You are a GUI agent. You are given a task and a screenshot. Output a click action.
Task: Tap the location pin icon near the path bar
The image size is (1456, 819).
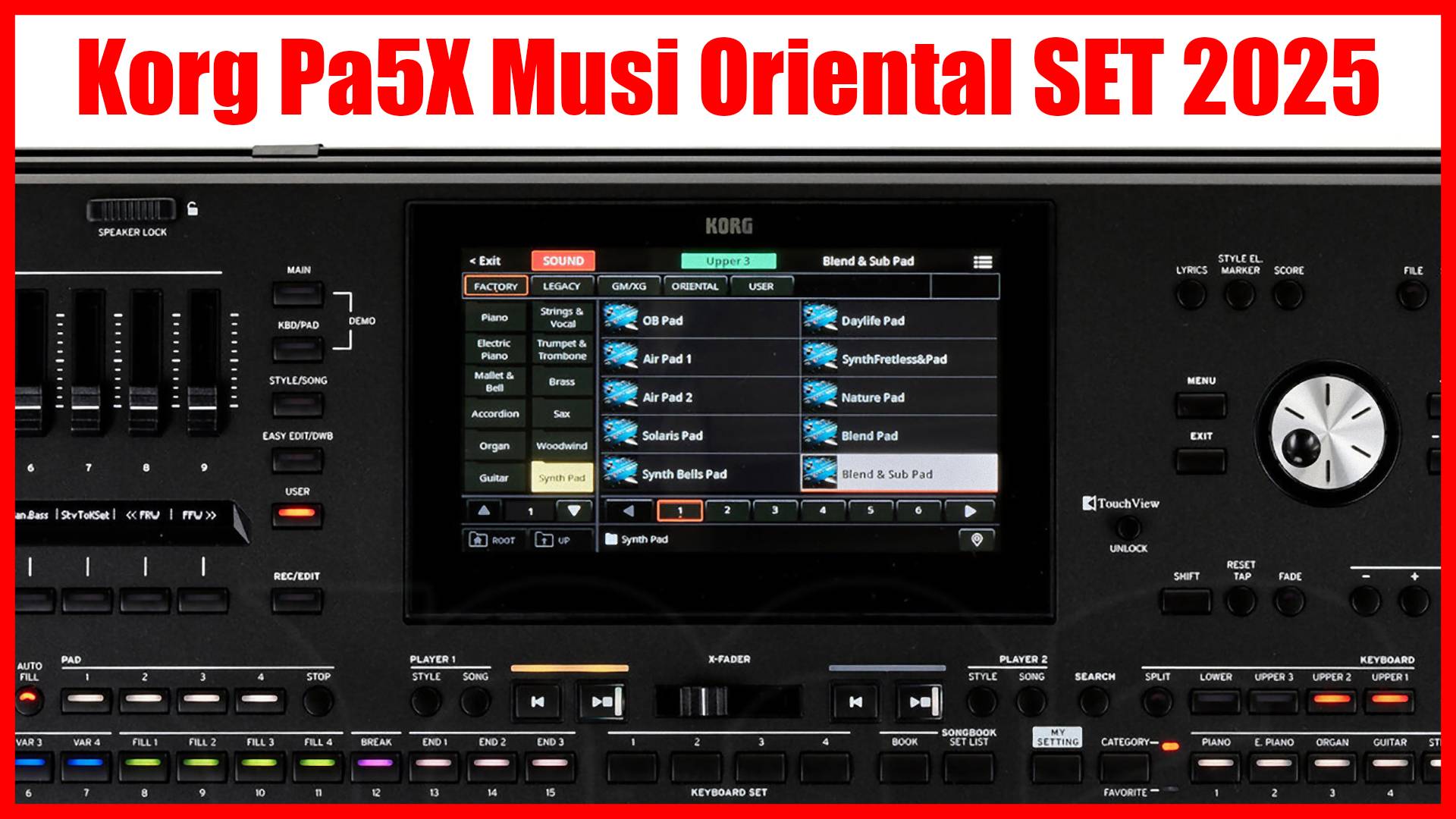977,540
